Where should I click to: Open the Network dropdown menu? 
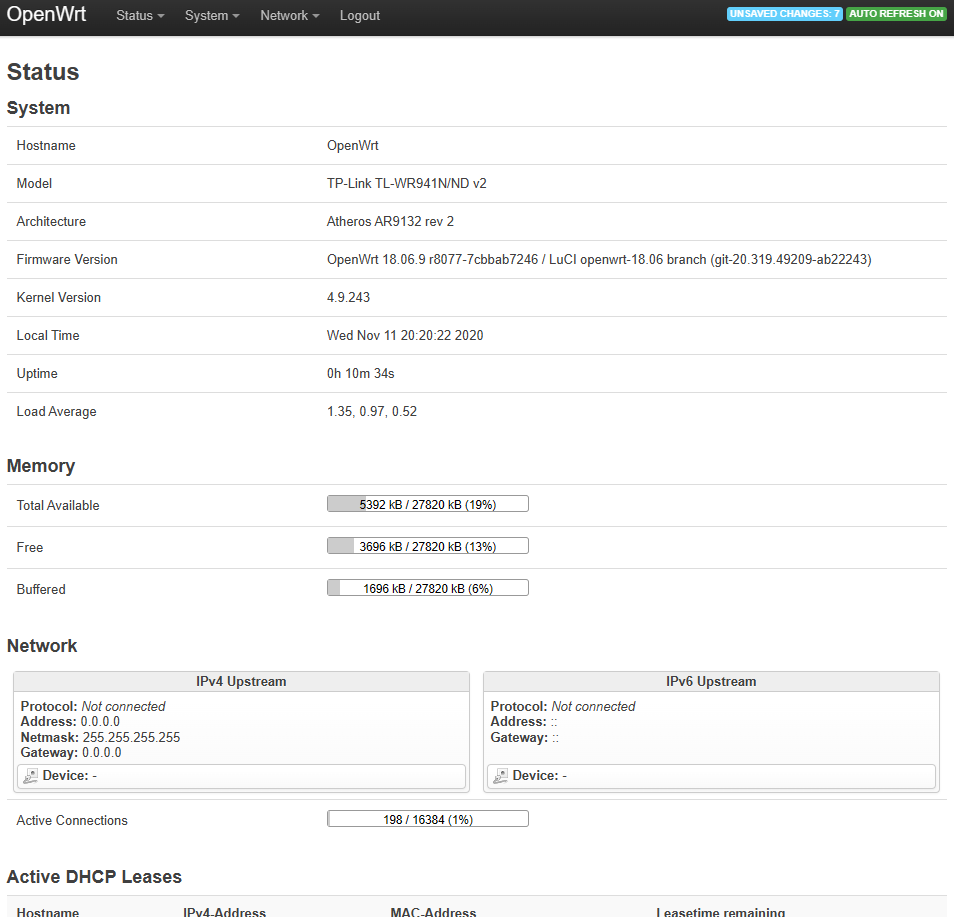point(289,15)
